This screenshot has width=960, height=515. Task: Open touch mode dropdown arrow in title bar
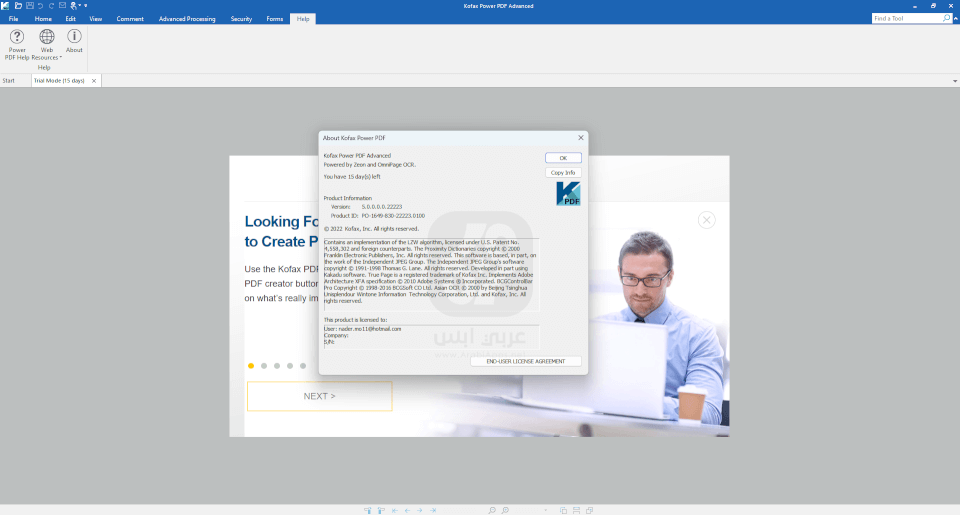pyautogui.click(x=80, y=6)
